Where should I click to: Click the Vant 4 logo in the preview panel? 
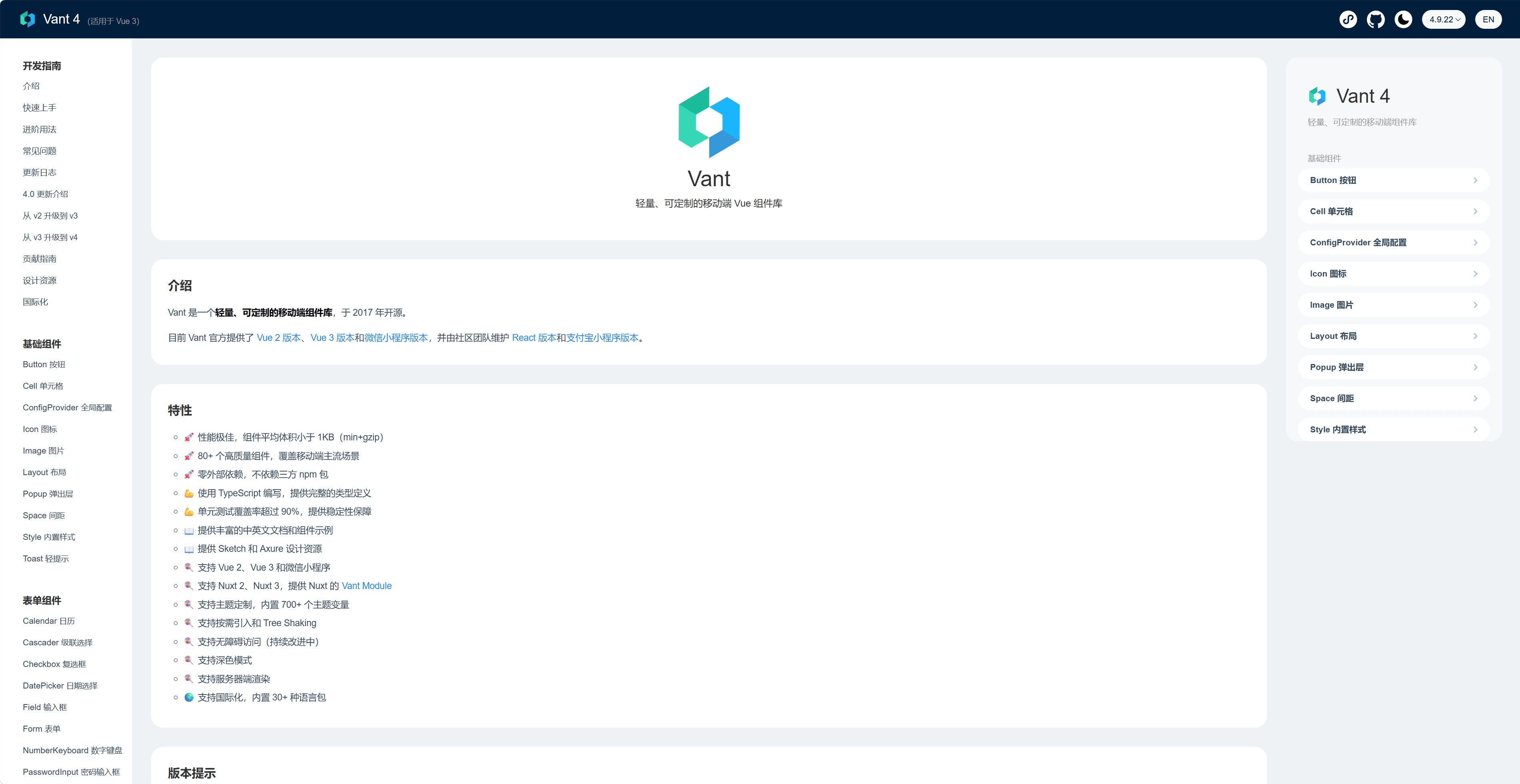1317,96
